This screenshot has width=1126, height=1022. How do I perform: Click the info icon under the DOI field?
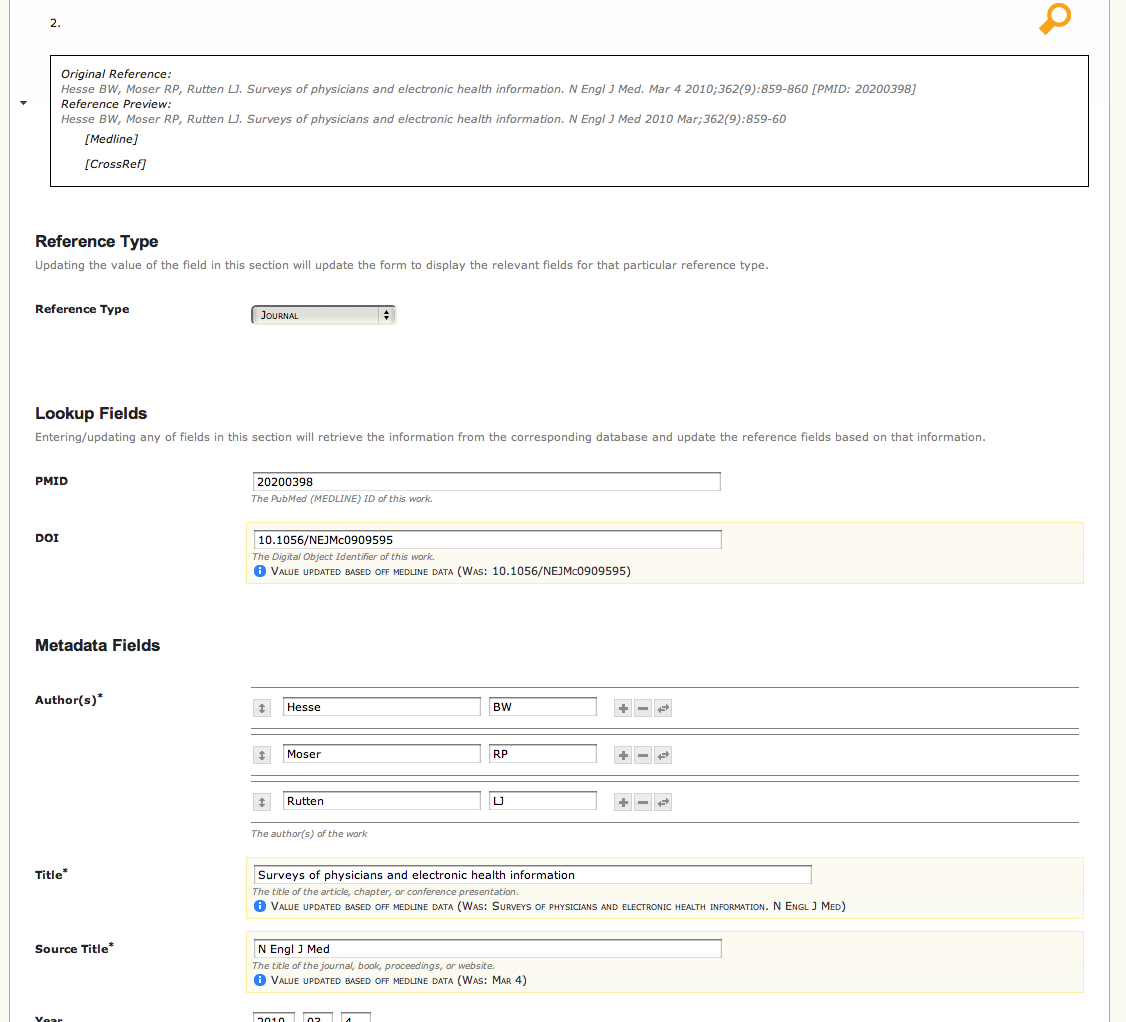tap(260, 571)
